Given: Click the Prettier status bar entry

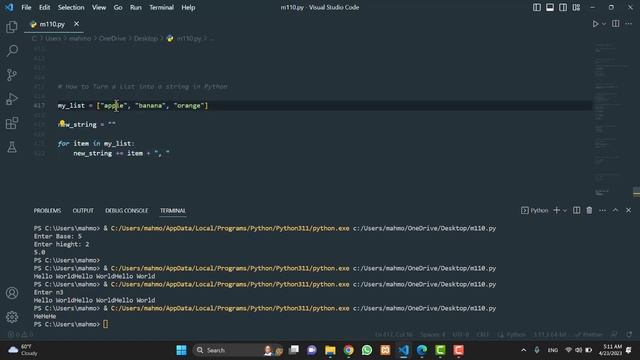Looking at the screenshot, I should click(589, 335).
